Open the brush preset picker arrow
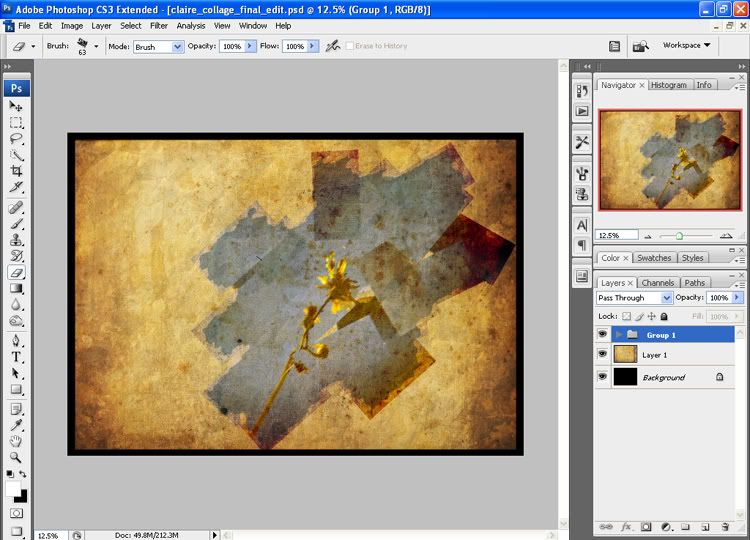Image resolution: width=750 pixels, height=540 pixels. (x=96, y=46)
